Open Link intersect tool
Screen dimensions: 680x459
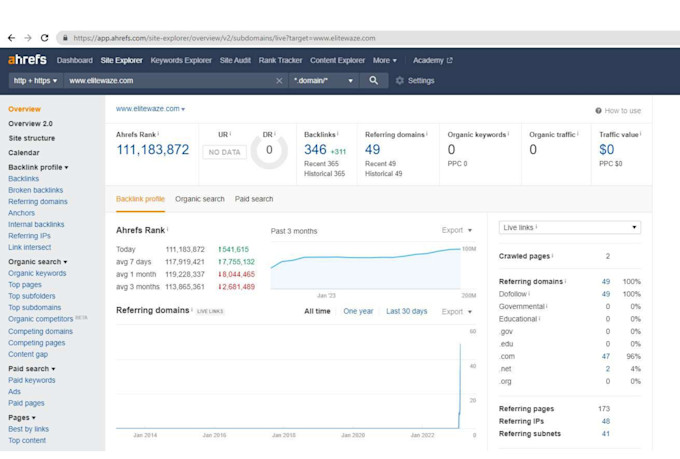point(29,247)
